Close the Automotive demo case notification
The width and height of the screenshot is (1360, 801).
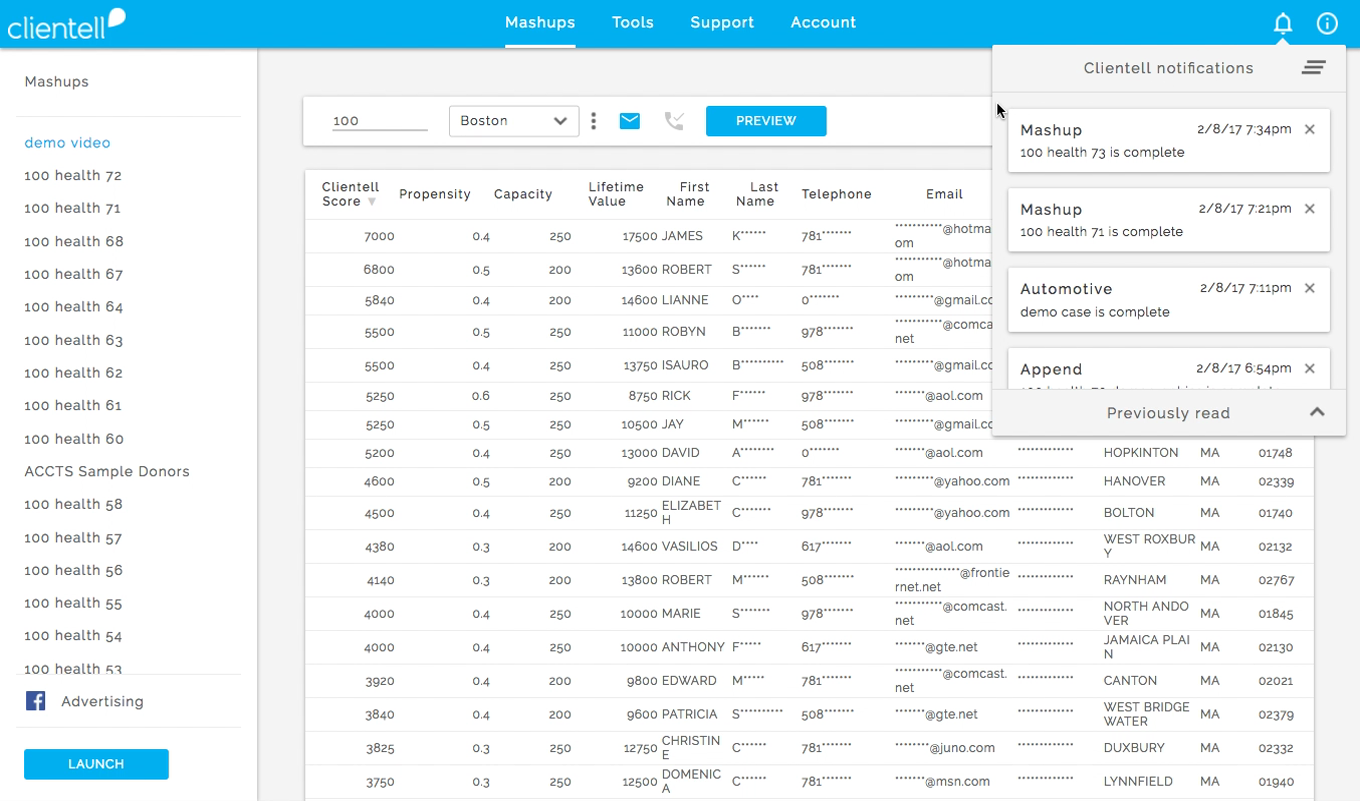coord(1310,288)
